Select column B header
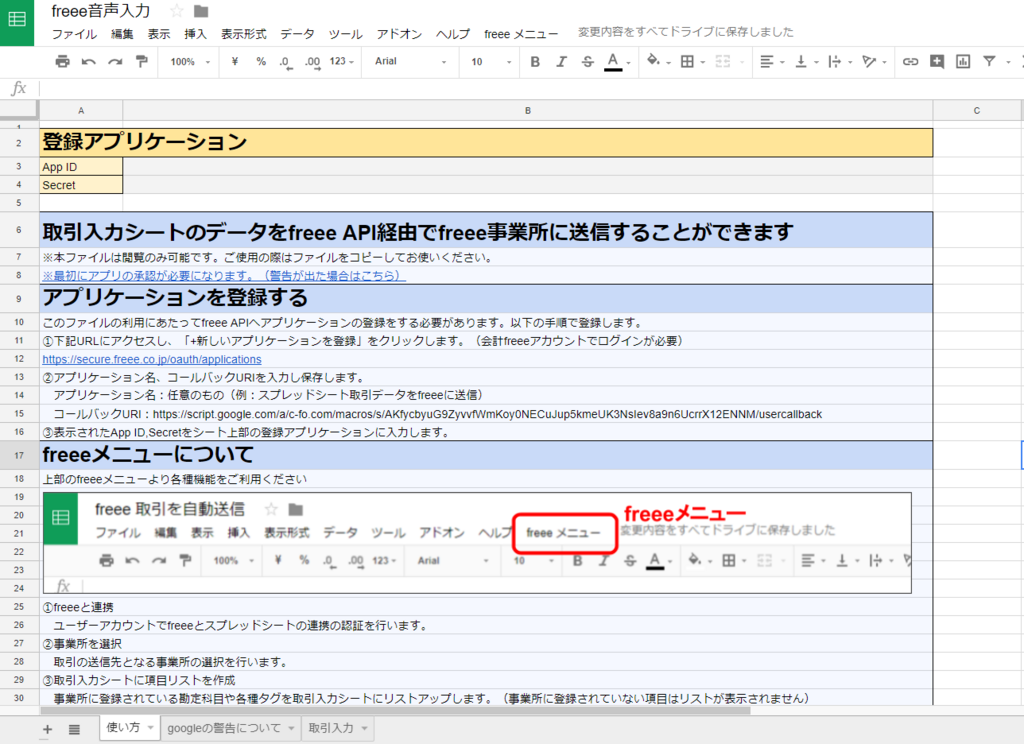 (x=528, y=110)
